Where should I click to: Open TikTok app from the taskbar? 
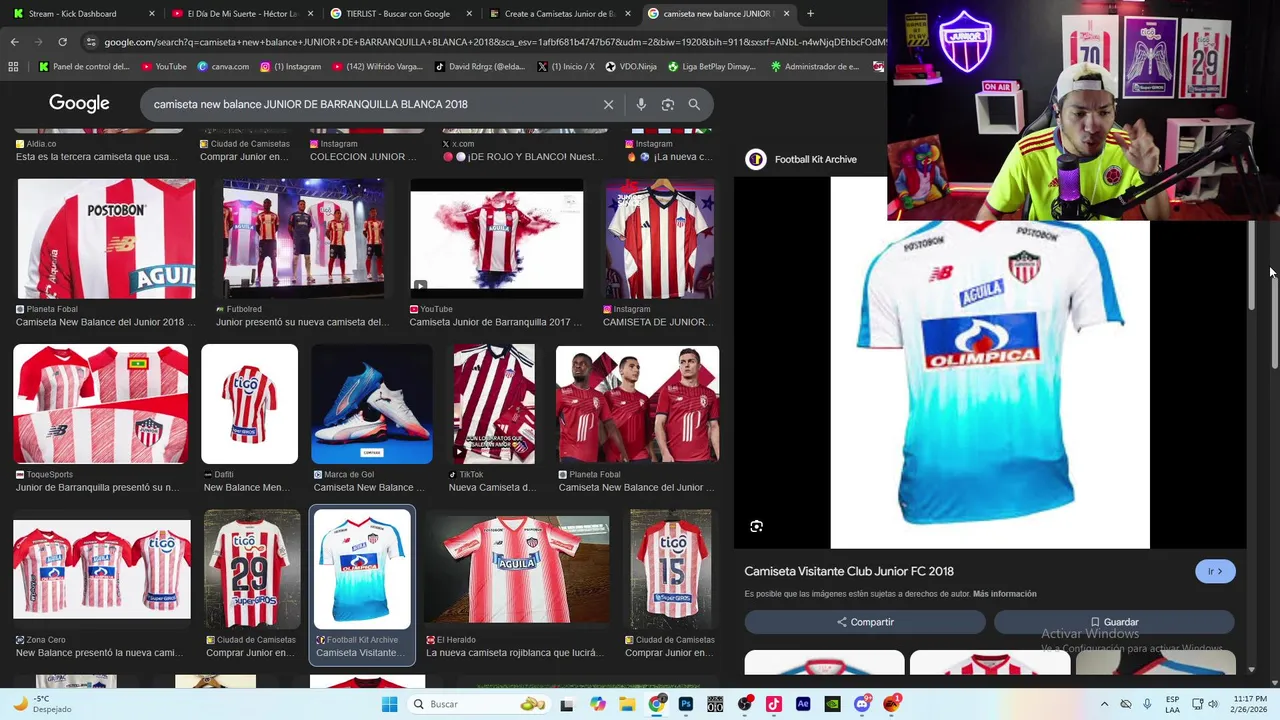774,704
